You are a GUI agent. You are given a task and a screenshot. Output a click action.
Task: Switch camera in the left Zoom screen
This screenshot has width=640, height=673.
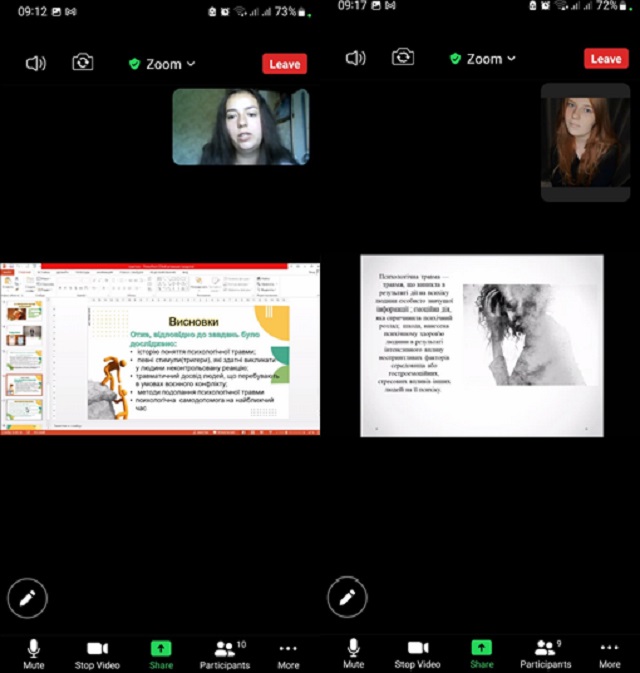[x=83, y=63]
